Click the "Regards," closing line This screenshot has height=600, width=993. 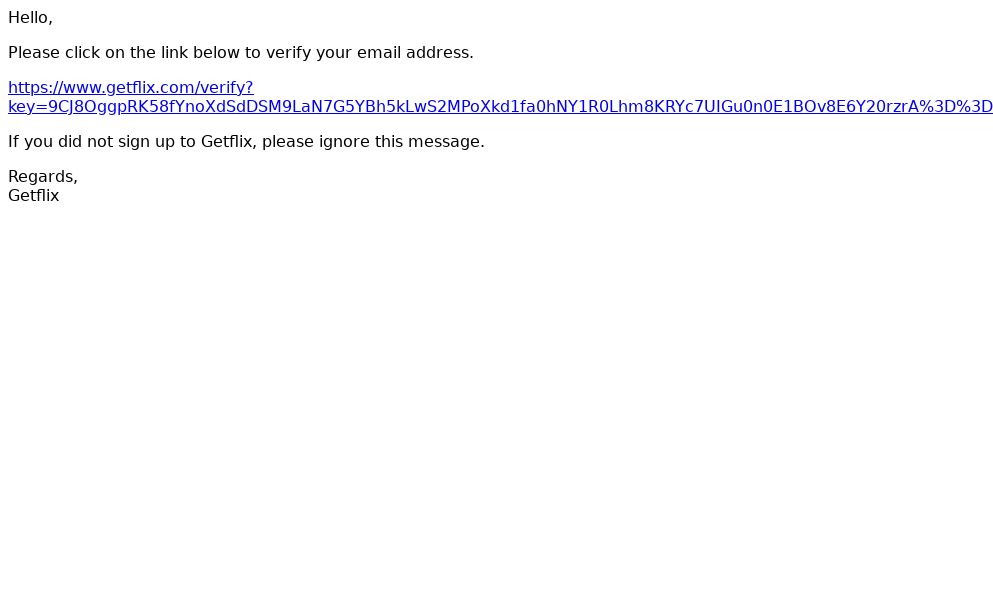click(x=43, y=176)
